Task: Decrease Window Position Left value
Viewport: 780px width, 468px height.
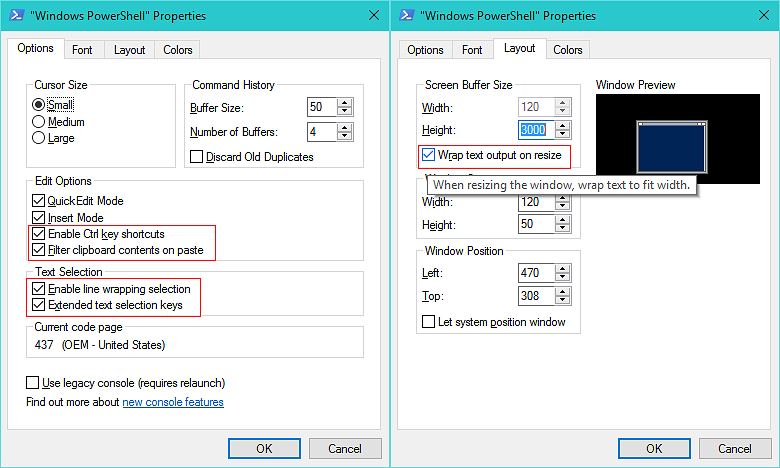Action: pos(563,277)
